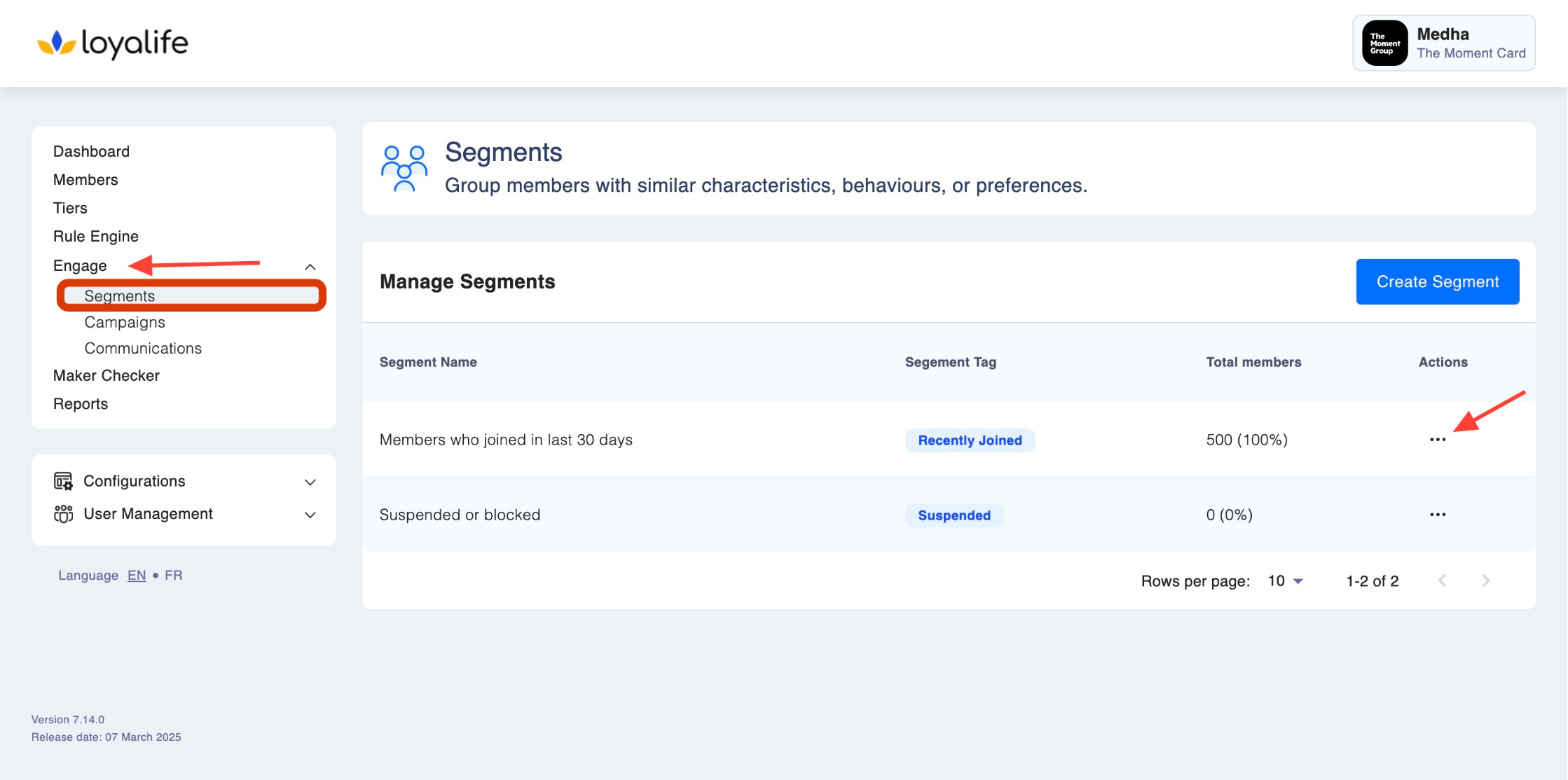Go to previous page of segments
The height and width of the screenshot is (780, 1568).
click(1442, 580)
